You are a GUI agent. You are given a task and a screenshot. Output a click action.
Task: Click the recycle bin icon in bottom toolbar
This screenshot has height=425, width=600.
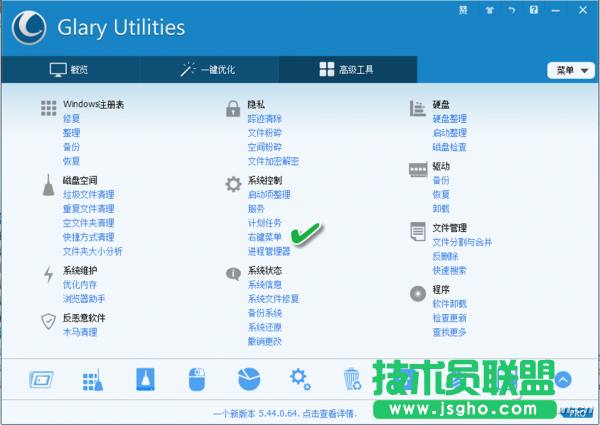[x=352, y=380]
